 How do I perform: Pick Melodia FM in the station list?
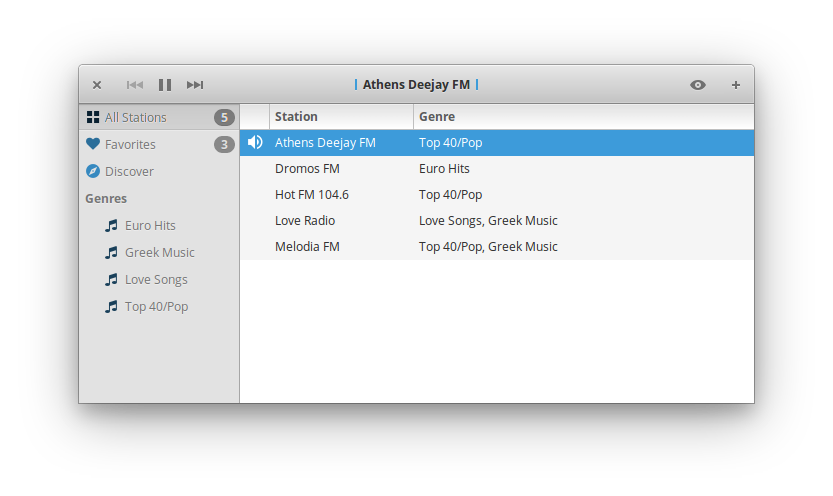coord(307,247)
